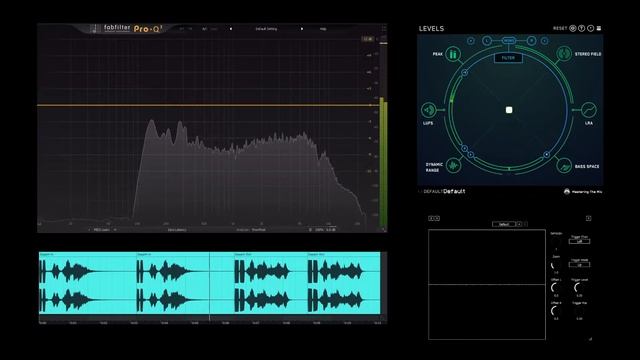Enable the FILTER button in Levels
The height and width of the screenshot is (360, 640).
pyautogui.click(x=508, y=58)
